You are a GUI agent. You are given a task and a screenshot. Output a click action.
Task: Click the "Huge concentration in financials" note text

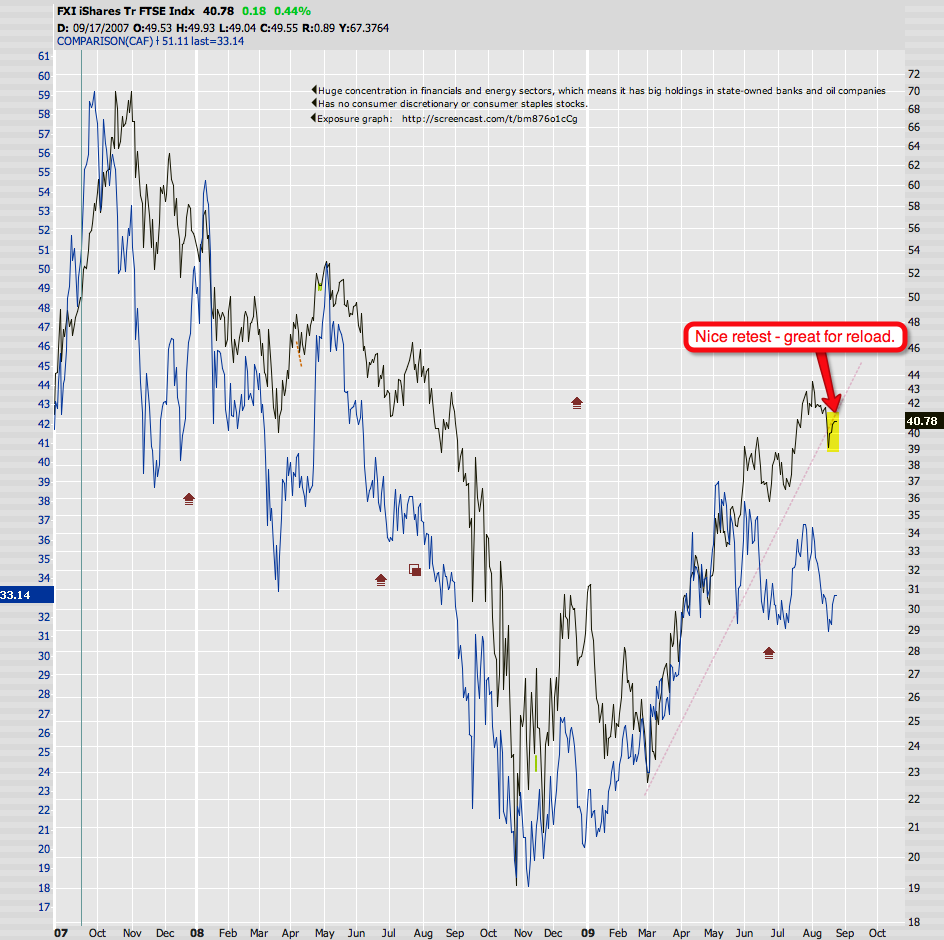(601, 91)
